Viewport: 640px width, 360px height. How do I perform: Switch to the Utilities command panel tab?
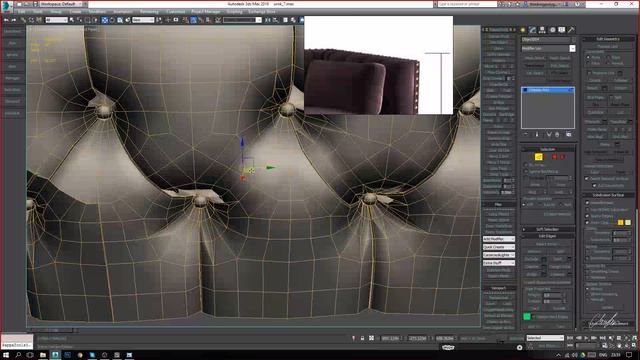pos(571,30)
